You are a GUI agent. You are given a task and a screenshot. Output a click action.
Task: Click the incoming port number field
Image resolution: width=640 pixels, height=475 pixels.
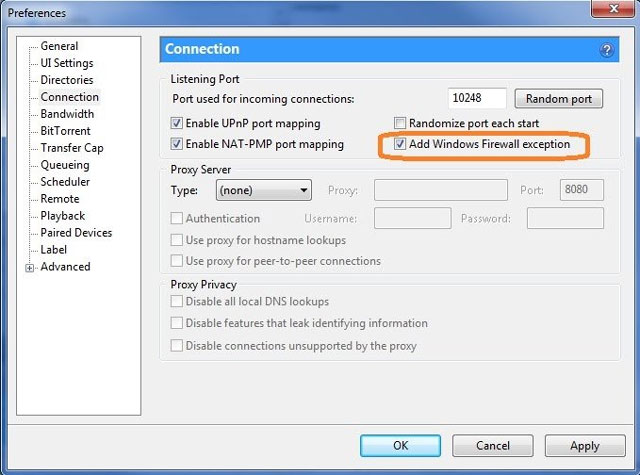pos(477,98)
